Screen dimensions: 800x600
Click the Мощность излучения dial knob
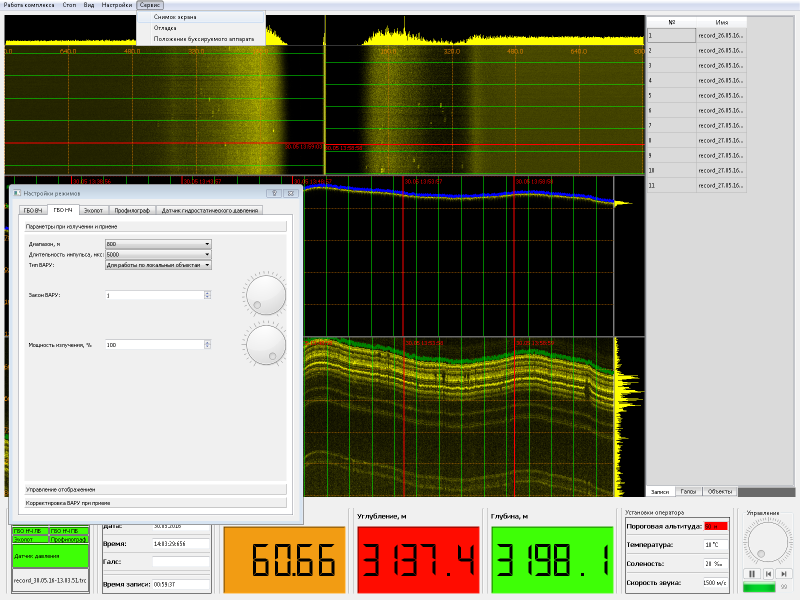tap(266, 345)
